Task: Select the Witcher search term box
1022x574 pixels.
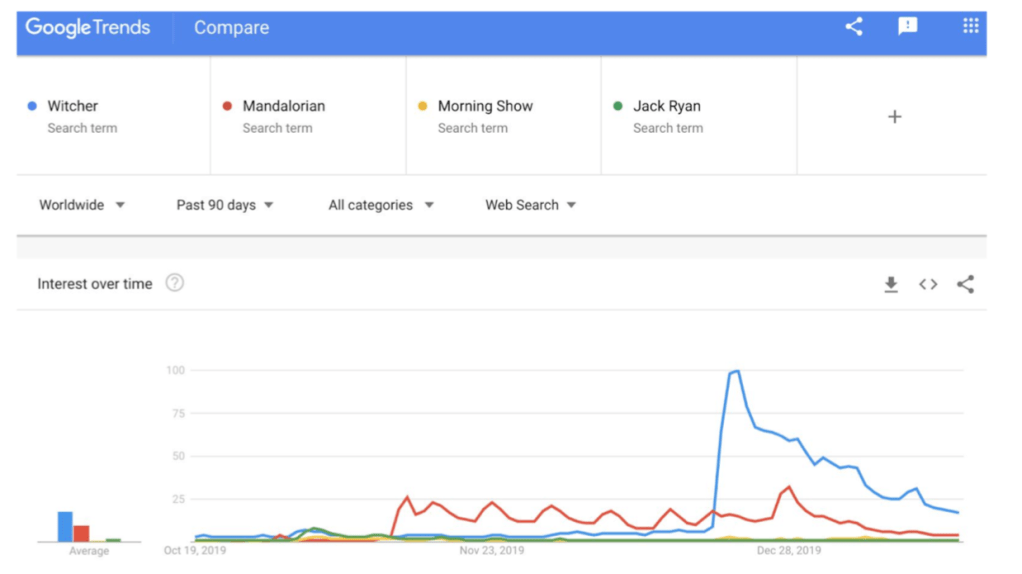Action: [x=113, y=115]
